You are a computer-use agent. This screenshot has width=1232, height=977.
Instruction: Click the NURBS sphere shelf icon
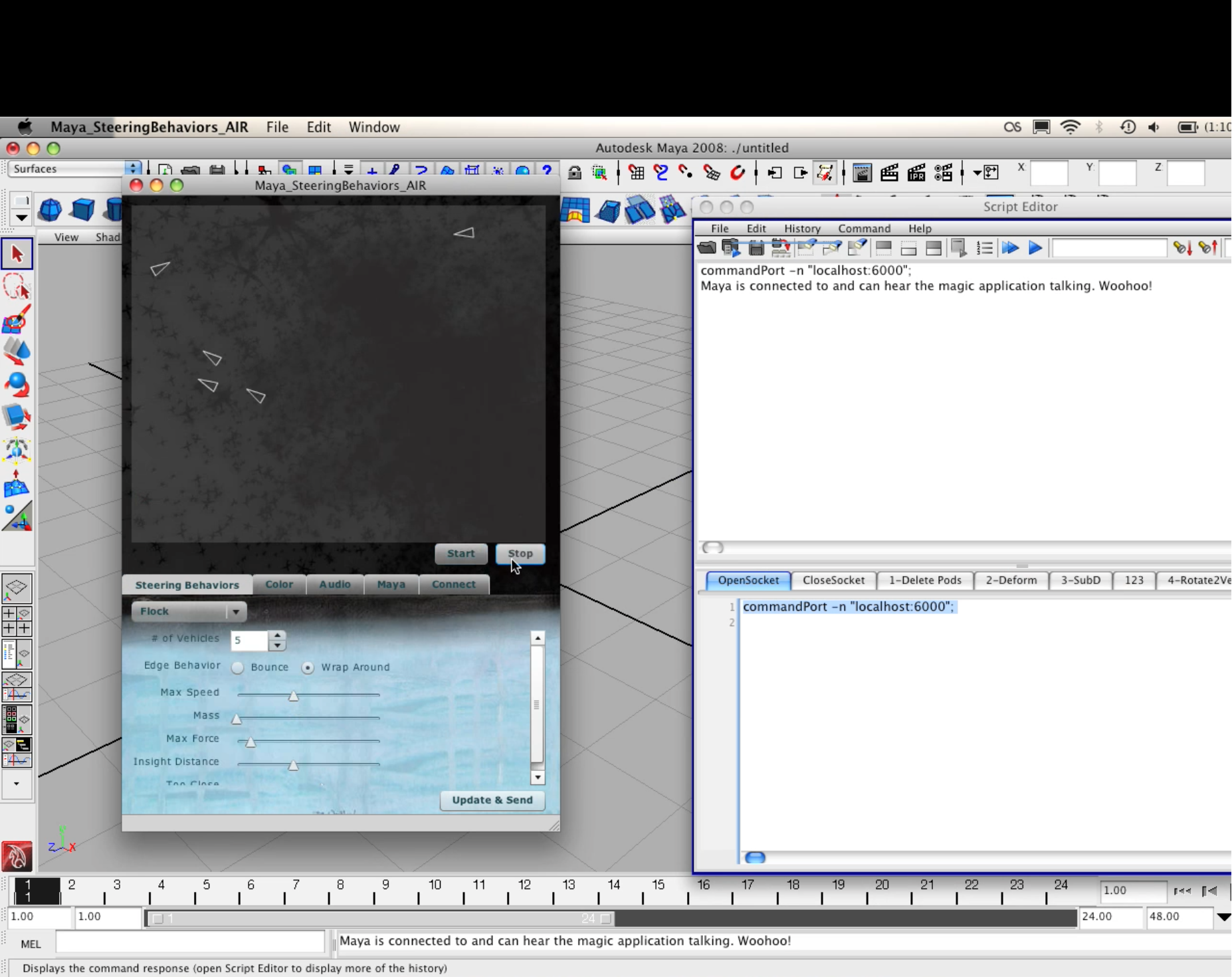point(50,210)
